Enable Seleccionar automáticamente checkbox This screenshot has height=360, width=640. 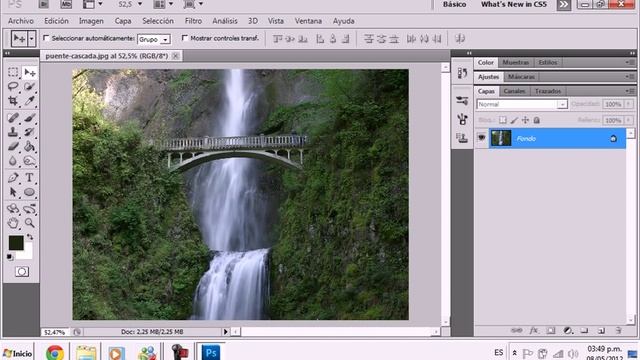coord(46,38)
